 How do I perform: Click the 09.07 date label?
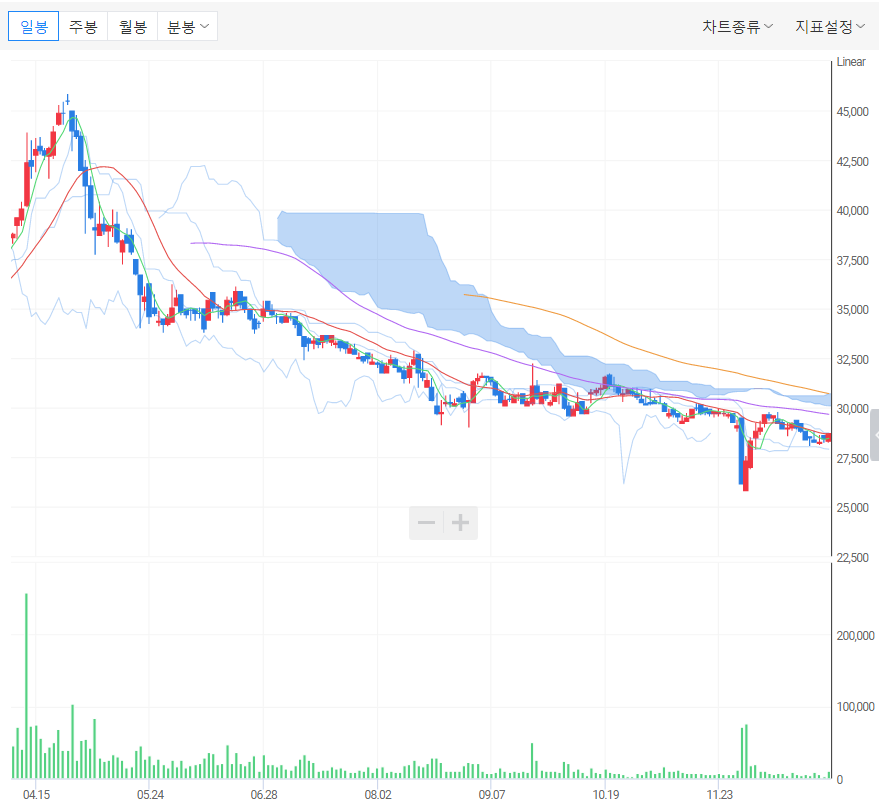492,794
